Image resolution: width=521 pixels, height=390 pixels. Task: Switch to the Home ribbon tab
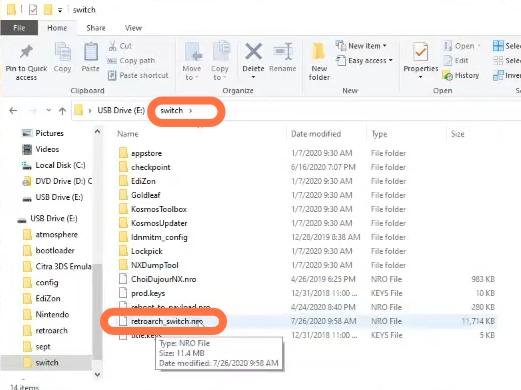57,28
